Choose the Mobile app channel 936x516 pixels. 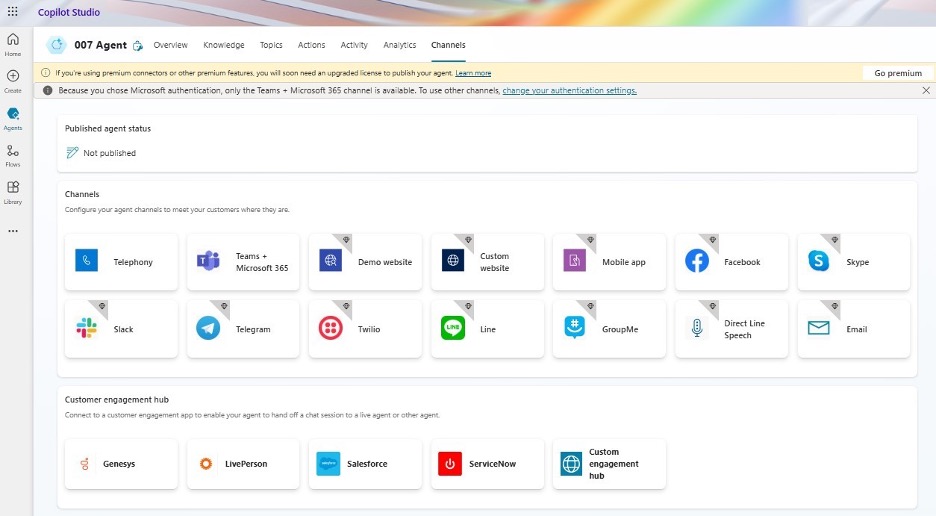coord(609,262)
